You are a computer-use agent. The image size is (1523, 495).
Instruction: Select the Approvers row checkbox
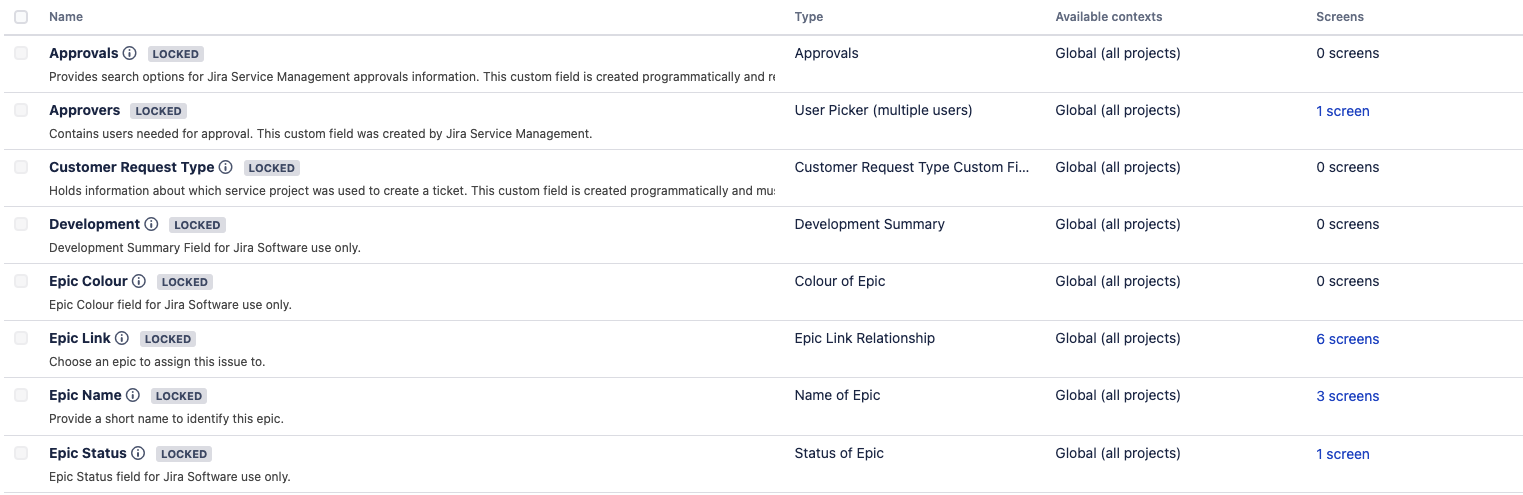tap(21, 110)
